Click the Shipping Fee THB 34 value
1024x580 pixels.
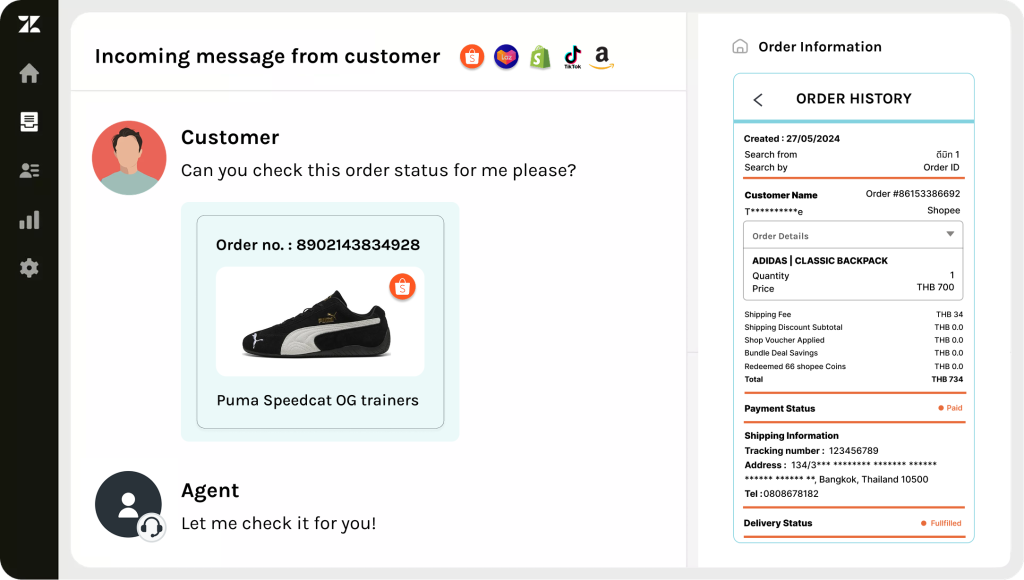click(950, 314)
